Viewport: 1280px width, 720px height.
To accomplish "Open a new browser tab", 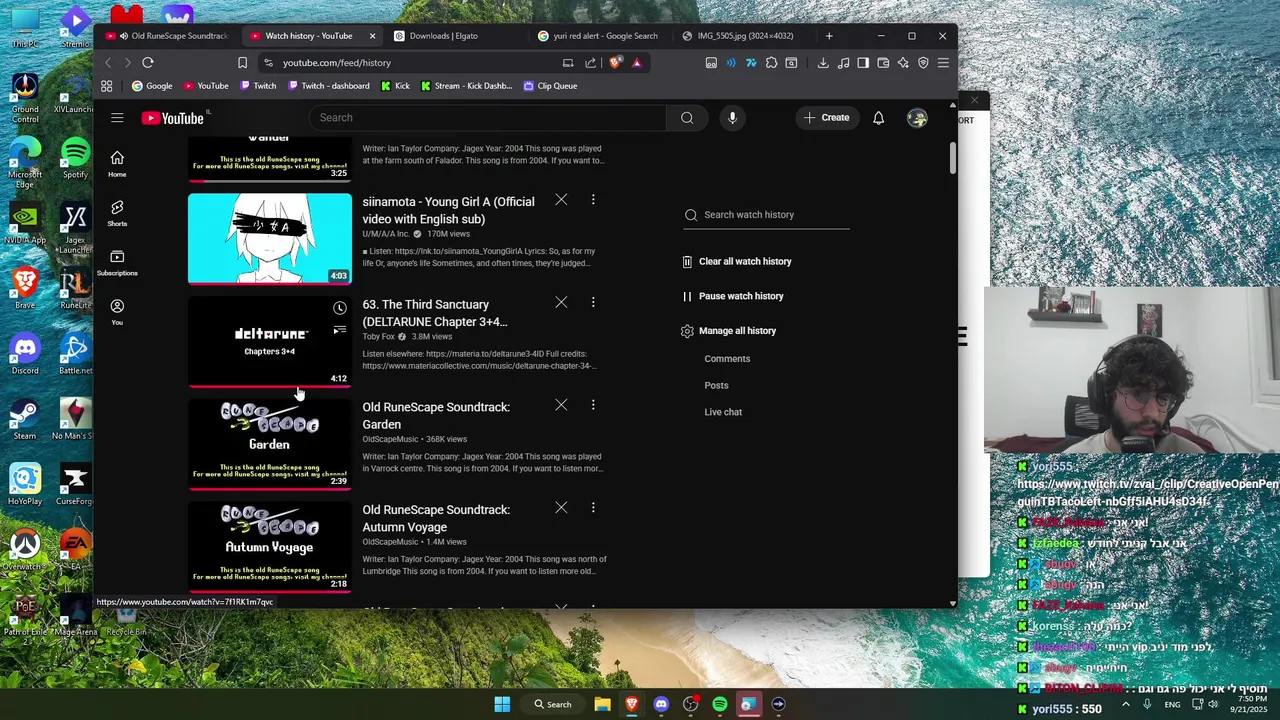I will [829, 36].
